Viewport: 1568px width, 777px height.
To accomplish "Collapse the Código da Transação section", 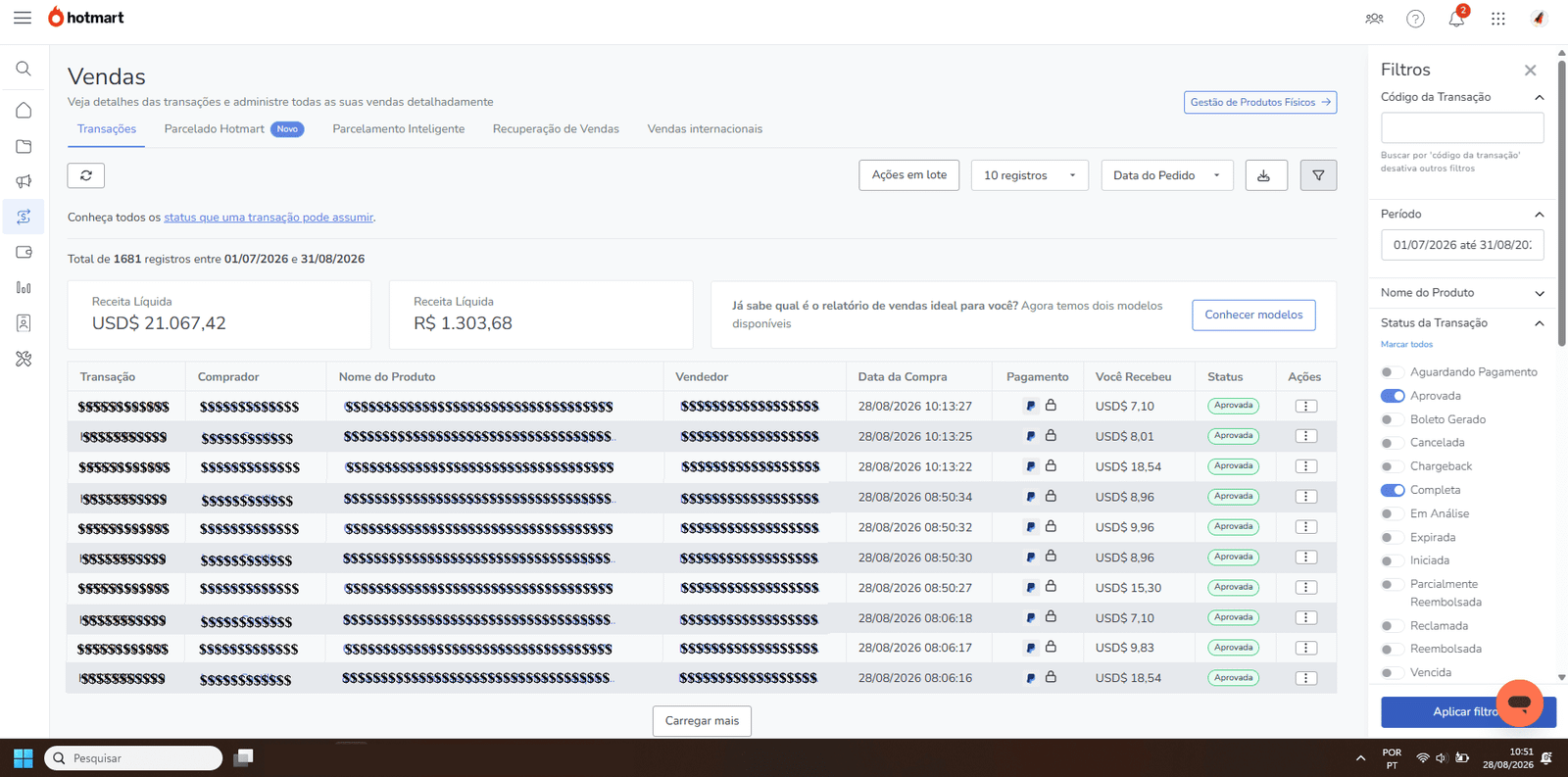I will (1539, 97).
